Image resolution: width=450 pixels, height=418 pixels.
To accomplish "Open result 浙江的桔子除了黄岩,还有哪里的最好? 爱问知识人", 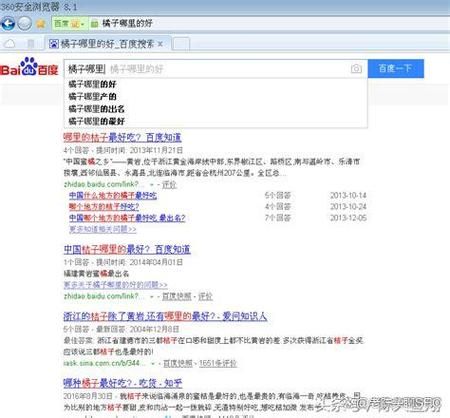I will point(165,316).
